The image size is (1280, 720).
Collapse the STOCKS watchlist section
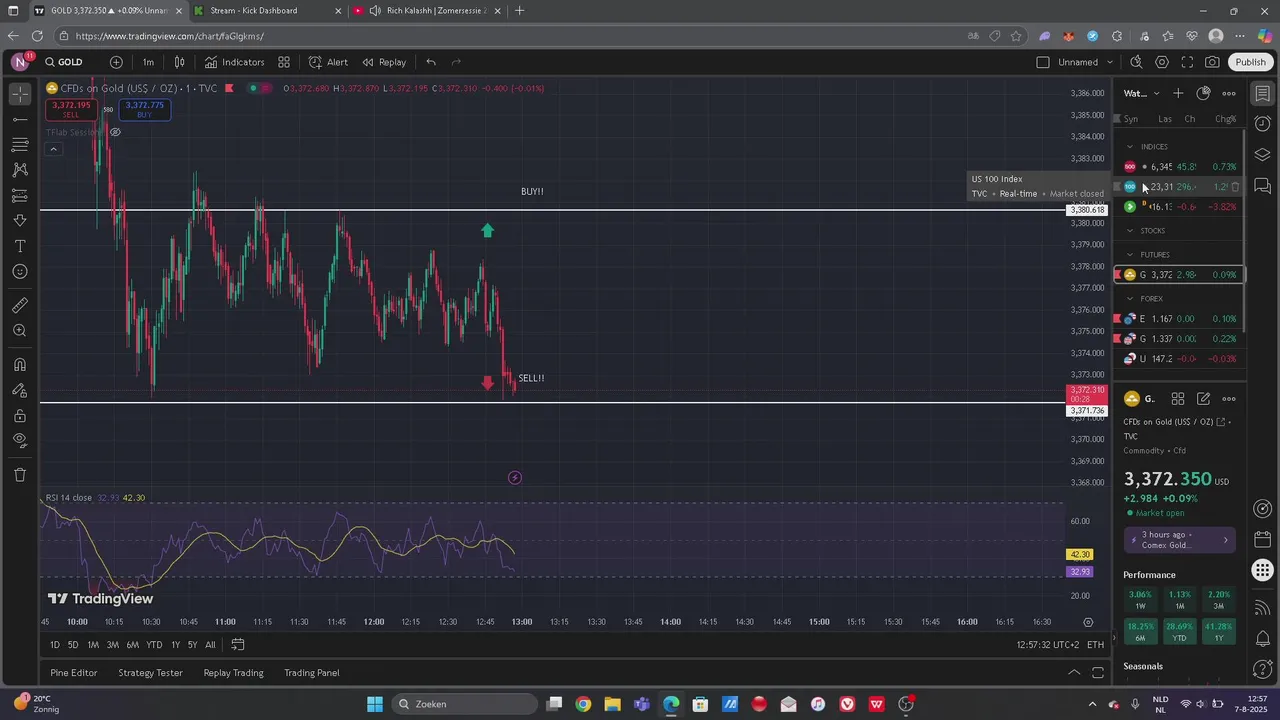(x=1130, y=231)
